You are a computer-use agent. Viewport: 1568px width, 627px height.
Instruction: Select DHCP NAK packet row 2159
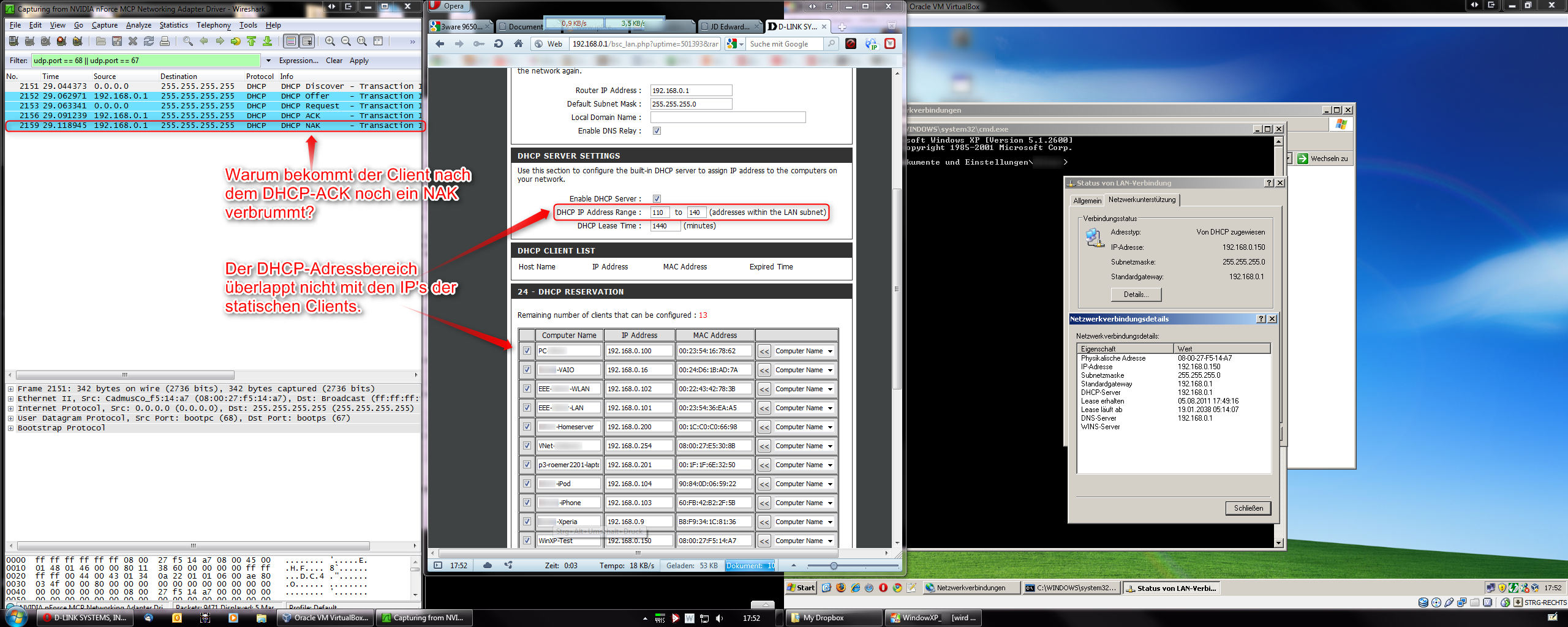coord(214,126)
